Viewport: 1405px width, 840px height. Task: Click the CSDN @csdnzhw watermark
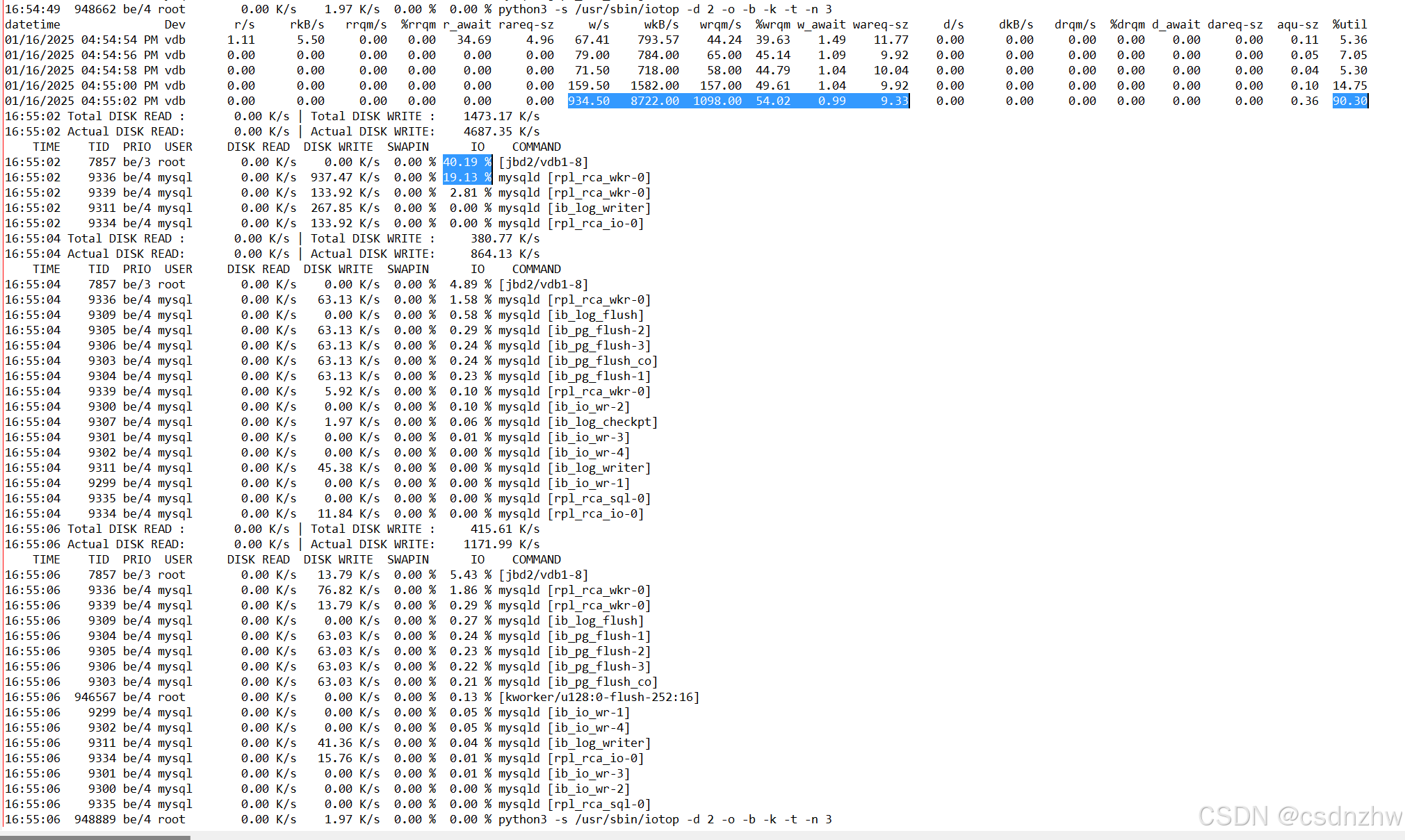point(1299,816)
